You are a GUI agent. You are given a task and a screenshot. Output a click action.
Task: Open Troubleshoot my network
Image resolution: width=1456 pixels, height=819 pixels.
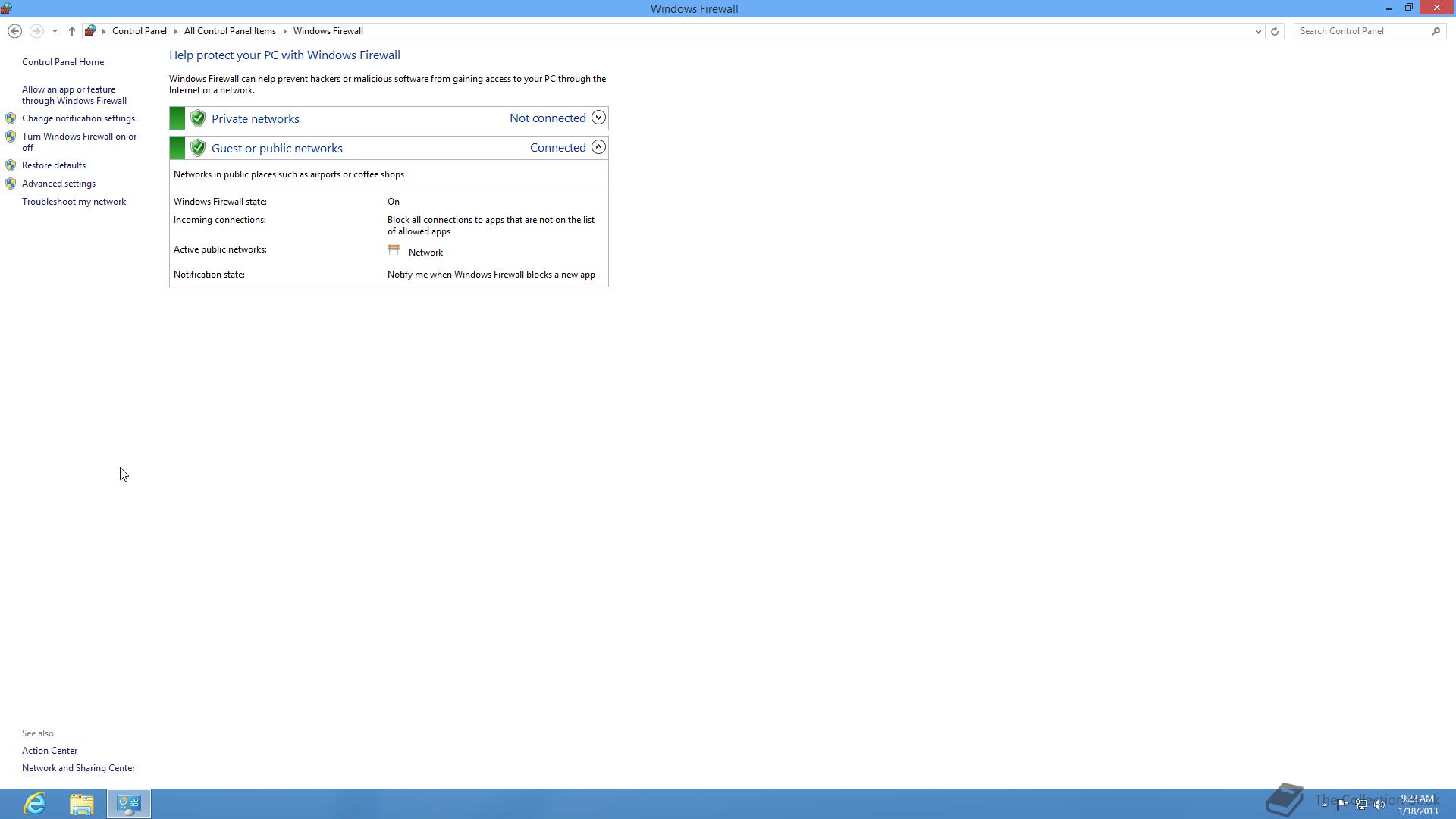[x=74, y=202]
